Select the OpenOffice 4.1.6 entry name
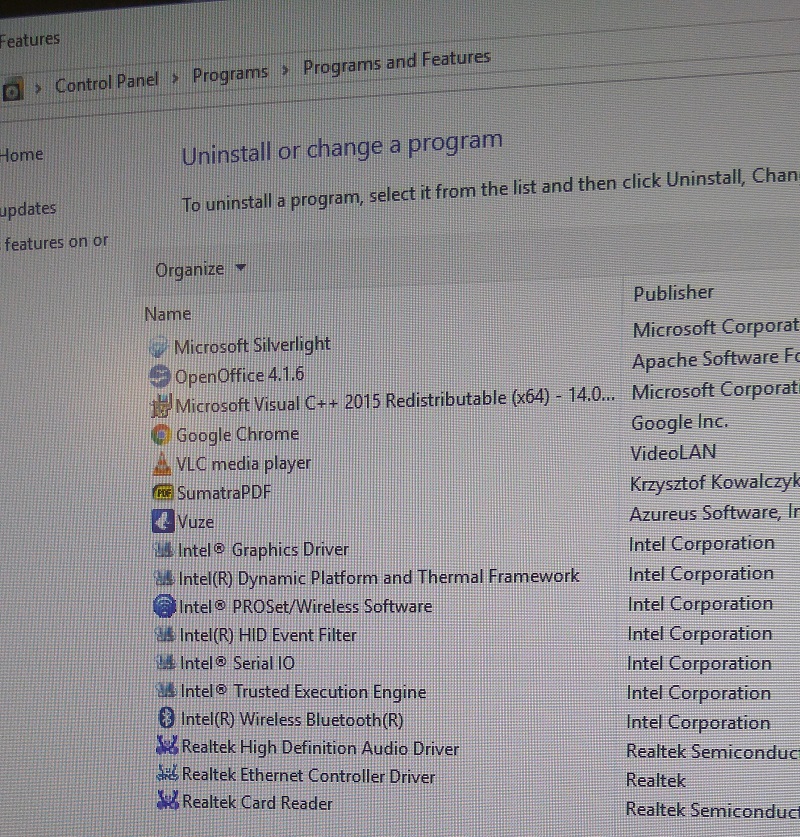Screen dimensions: 800x837 coord(240,376)
